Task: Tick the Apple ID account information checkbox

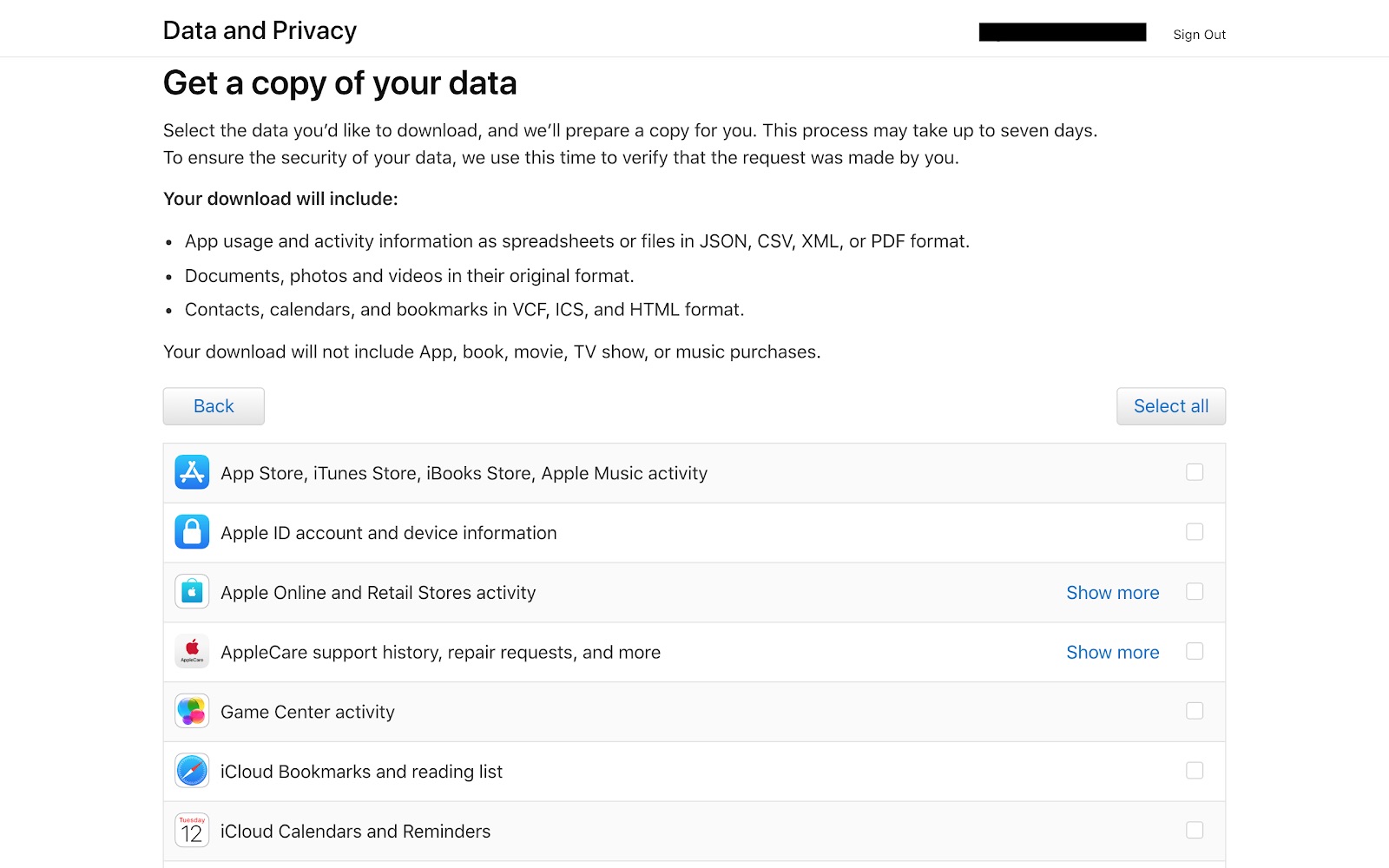Action: [x=1195, y=532]
